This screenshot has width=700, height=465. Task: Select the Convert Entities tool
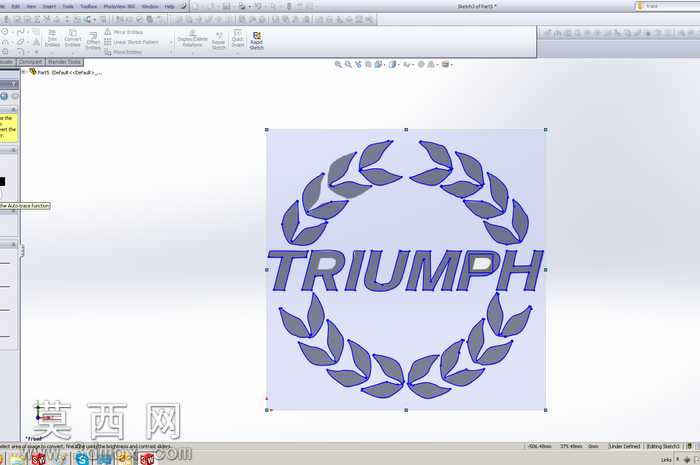[x=72, y=38]
